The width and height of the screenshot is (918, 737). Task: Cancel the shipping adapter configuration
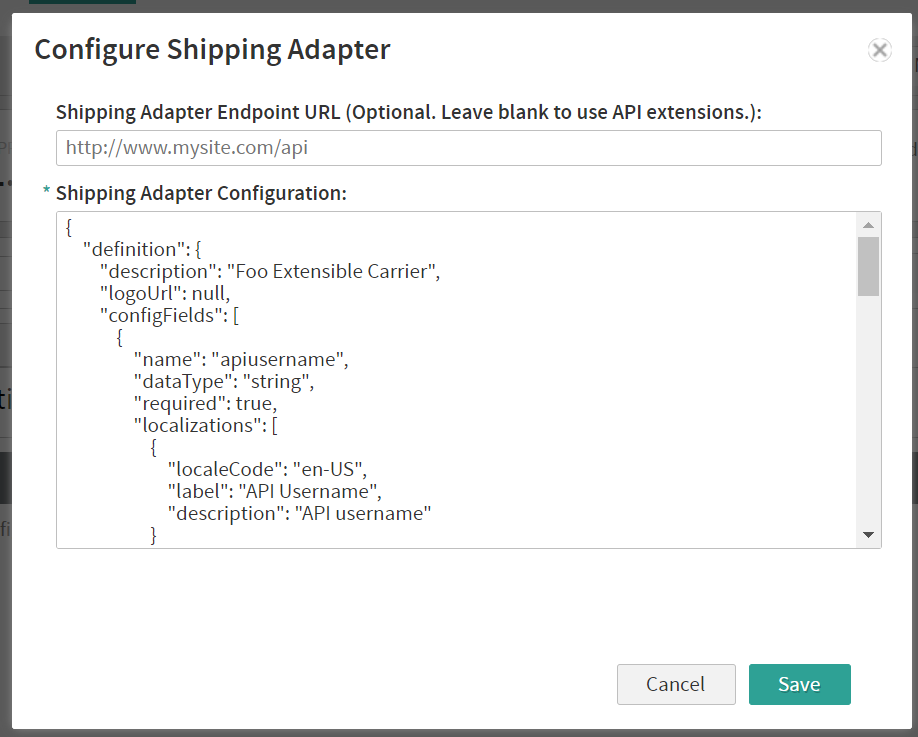(x=676, y=684)
